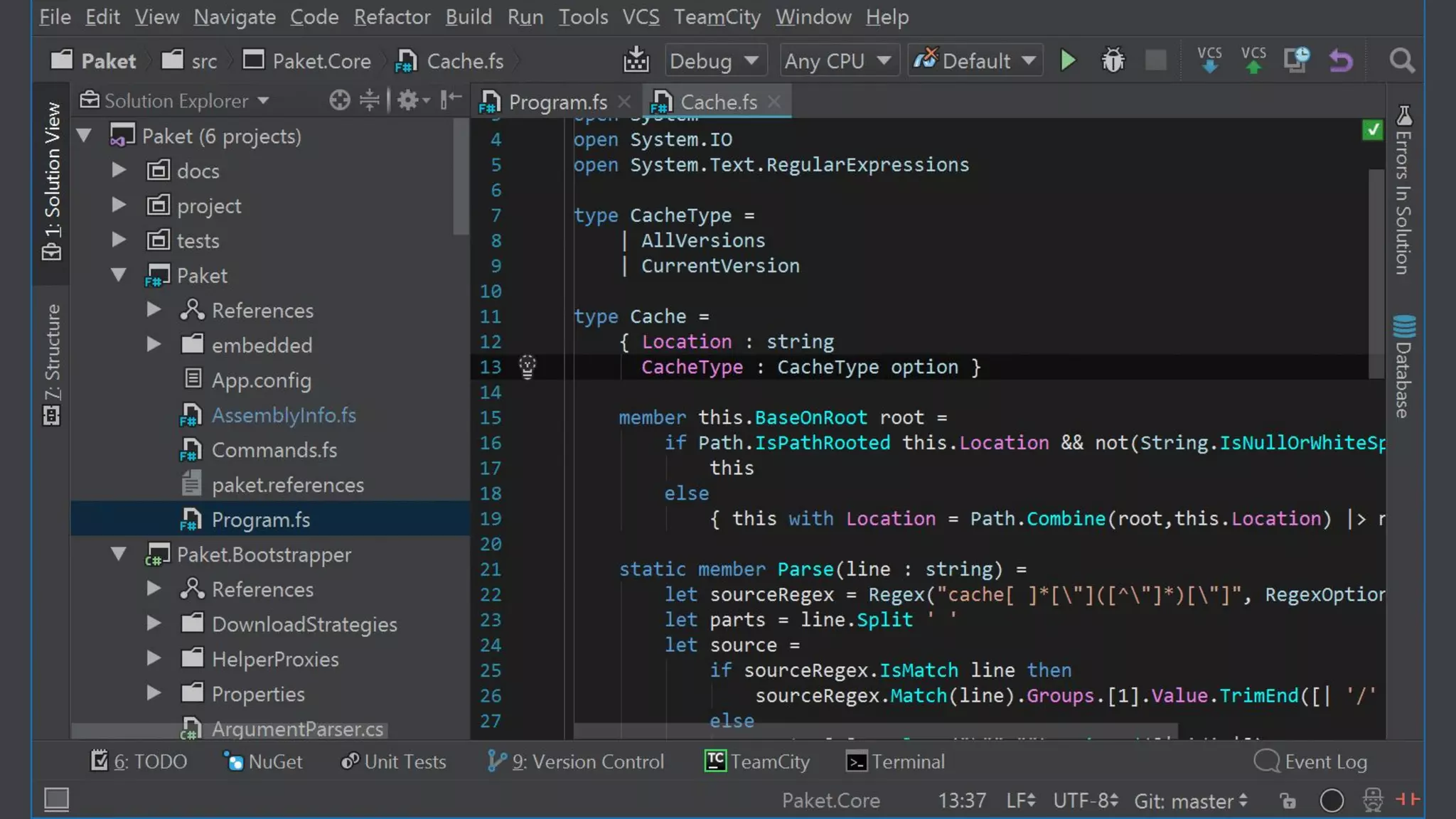This screenshot has height=819, width=1456.
Task: Switch to the Program.fs editor tab
Action: (557, 102)
